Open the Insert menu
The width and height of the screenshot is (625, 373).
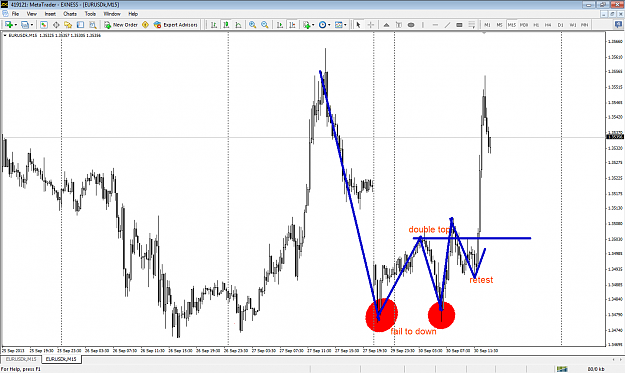point(50,14)
